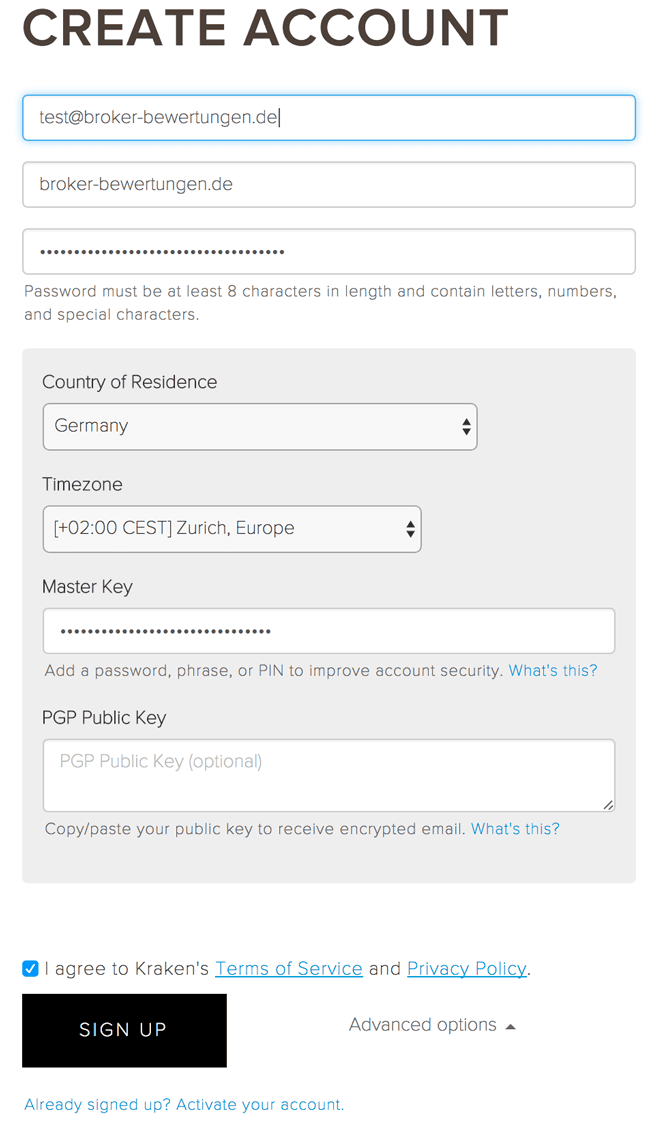The image size is (650, 1132).
Task: Open the Privacy Policy link
Action: [x=467, y=968]
